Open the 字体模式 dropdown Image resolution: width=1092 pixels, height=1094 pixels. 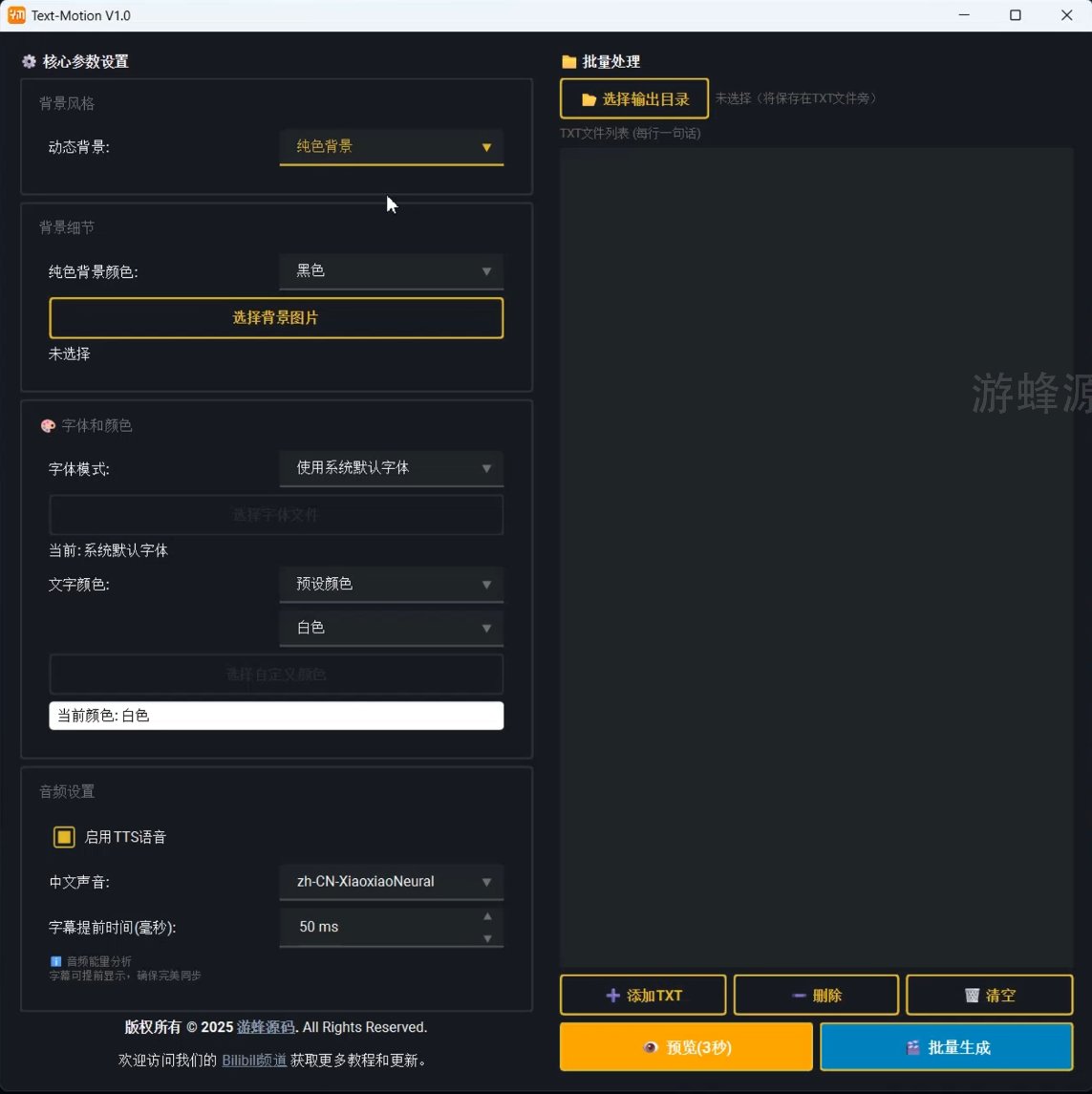coord(392,468)
